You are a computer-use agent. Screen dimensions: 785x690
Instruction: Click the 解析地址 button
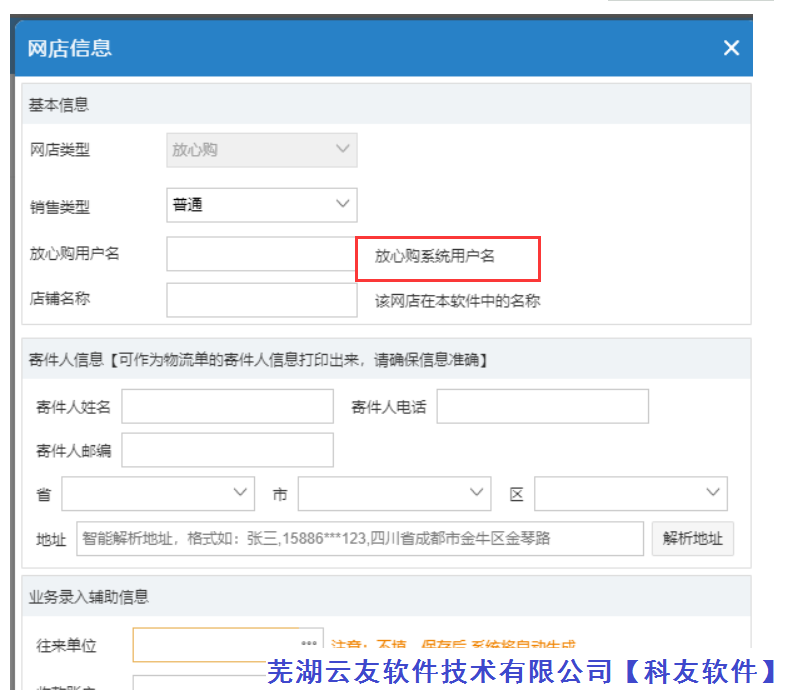point(692,538)
